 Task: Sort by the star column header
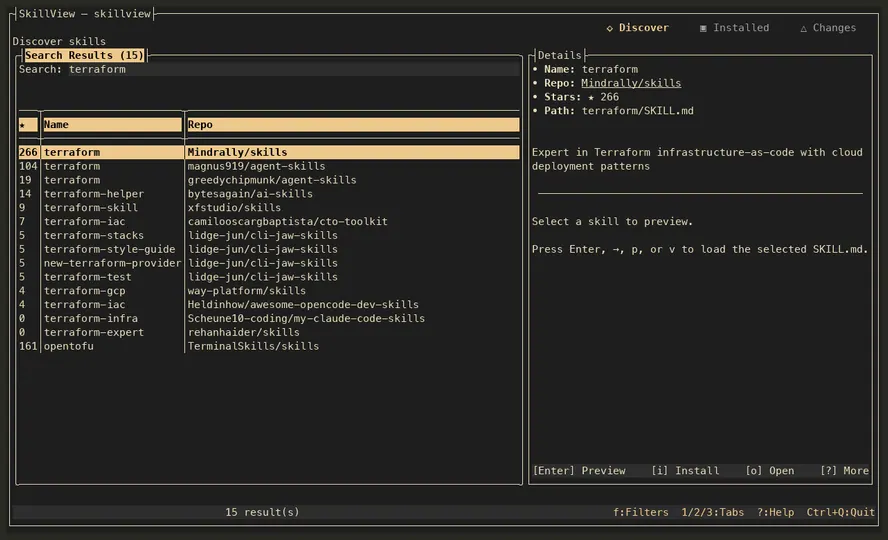click(x=28, y=125)
